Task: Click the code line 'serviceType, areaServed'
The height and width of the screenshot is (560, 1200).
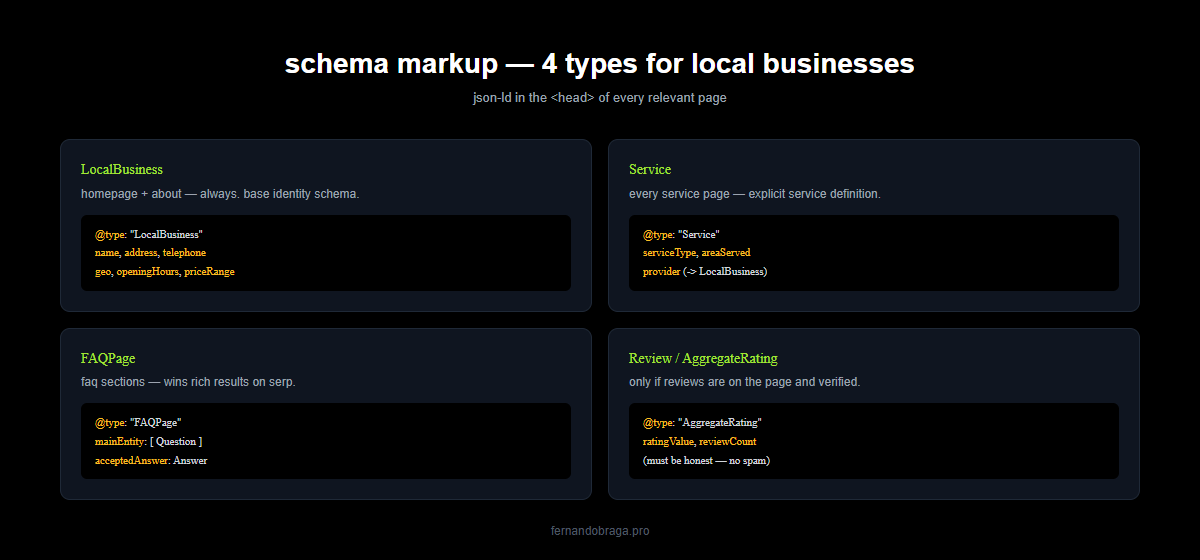Action: (x=697, y=253)
